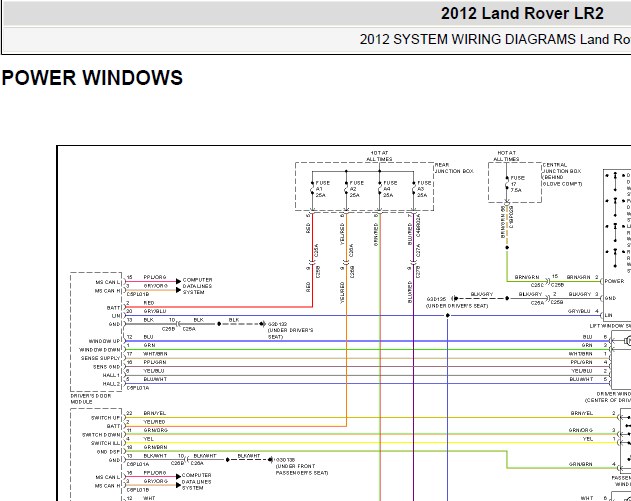Image resolution: width=631 pixels, height=501 pixels.
Task: Click 'COMPUTER DATA LINES SYSTEM' beside driver's door module
Action: pos(197,286)
